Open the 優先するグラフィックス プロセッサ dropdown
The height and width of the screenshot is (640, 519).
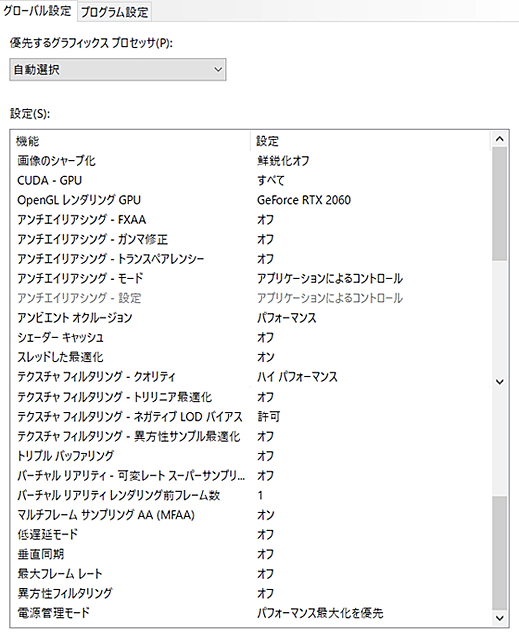(118, 69)
